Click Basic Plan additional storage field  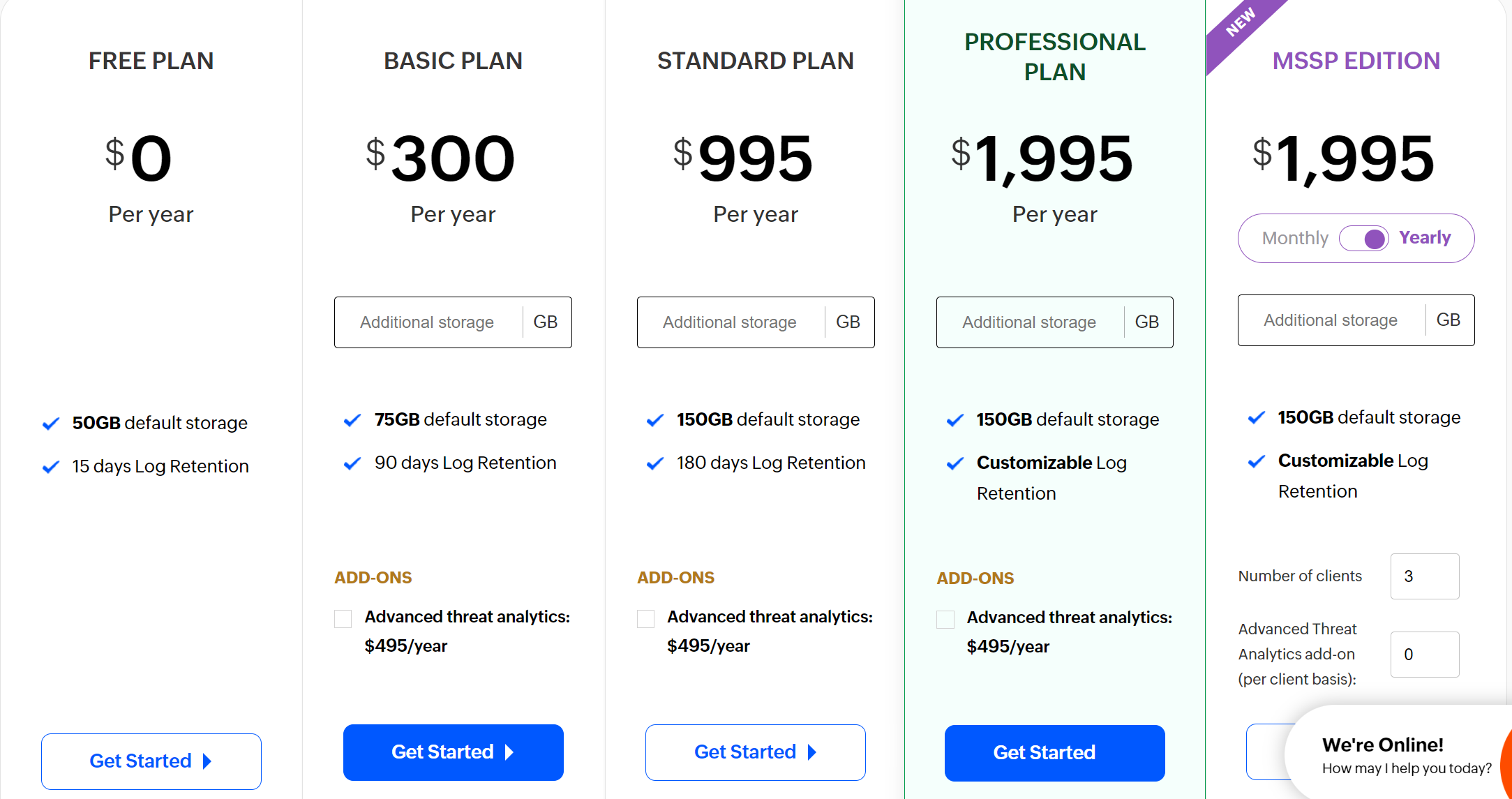(428, 322)
